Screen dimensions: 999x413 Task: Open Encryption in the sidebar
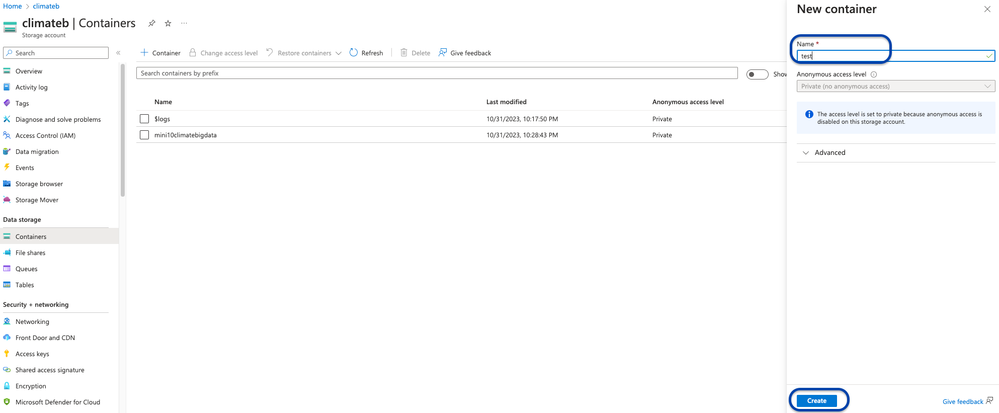tap(31, 386)
